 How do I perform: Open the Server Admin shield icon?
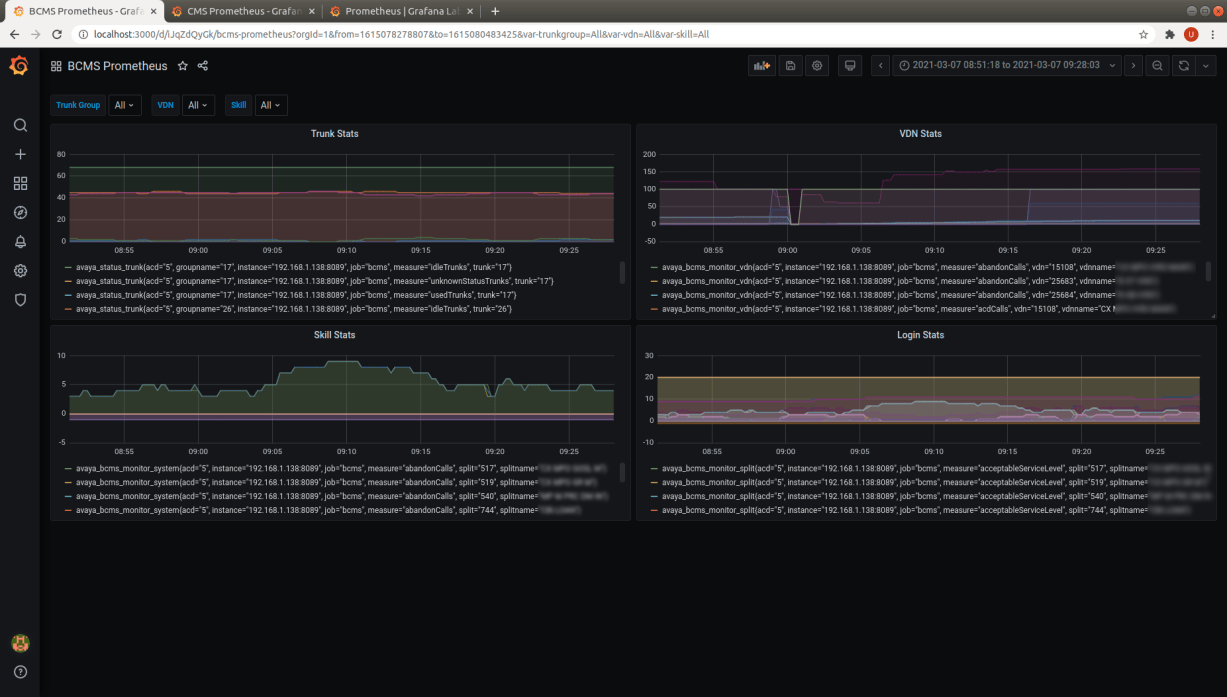[20, 299]
